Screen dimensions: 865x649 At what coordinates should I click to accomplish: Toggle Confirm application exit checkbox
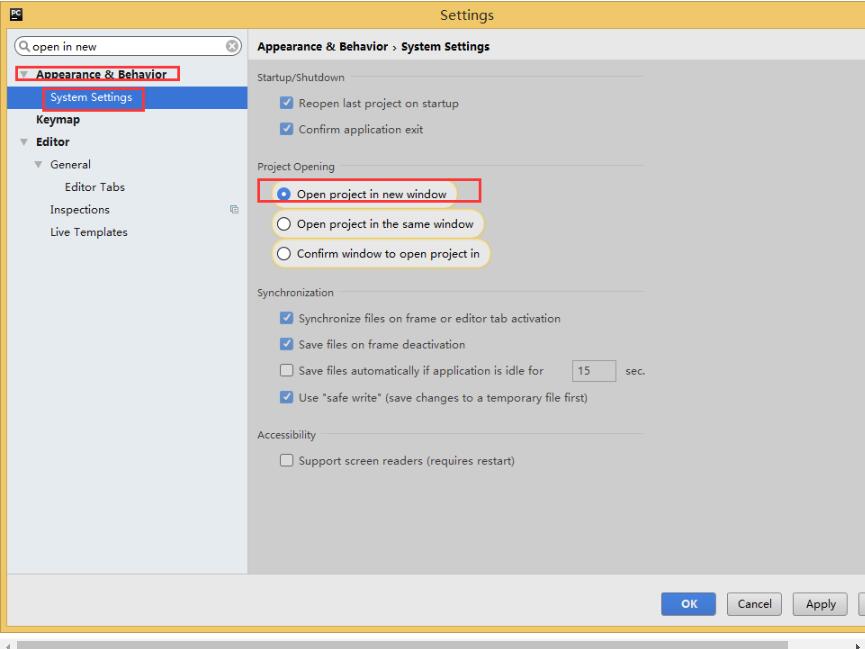pos(286,129)
